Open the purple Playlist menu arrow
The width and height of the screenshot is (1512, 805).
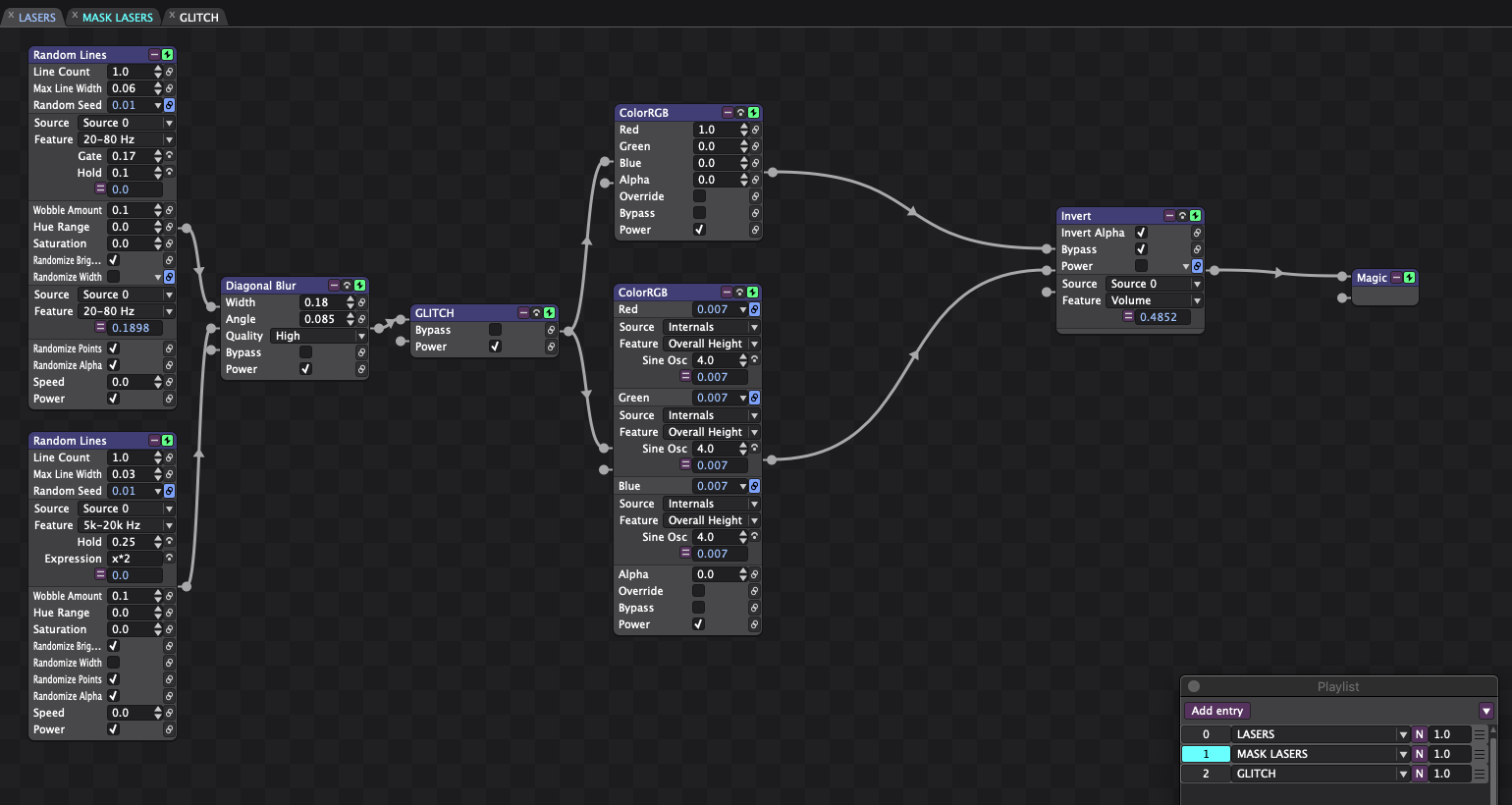click(x=1486, y=711)
